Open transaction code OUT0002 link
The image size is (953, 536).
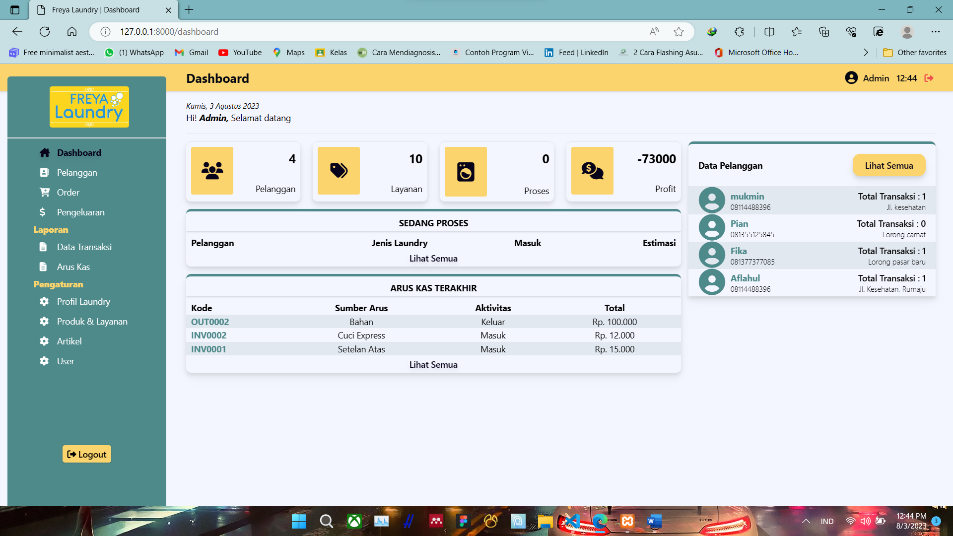210,322
